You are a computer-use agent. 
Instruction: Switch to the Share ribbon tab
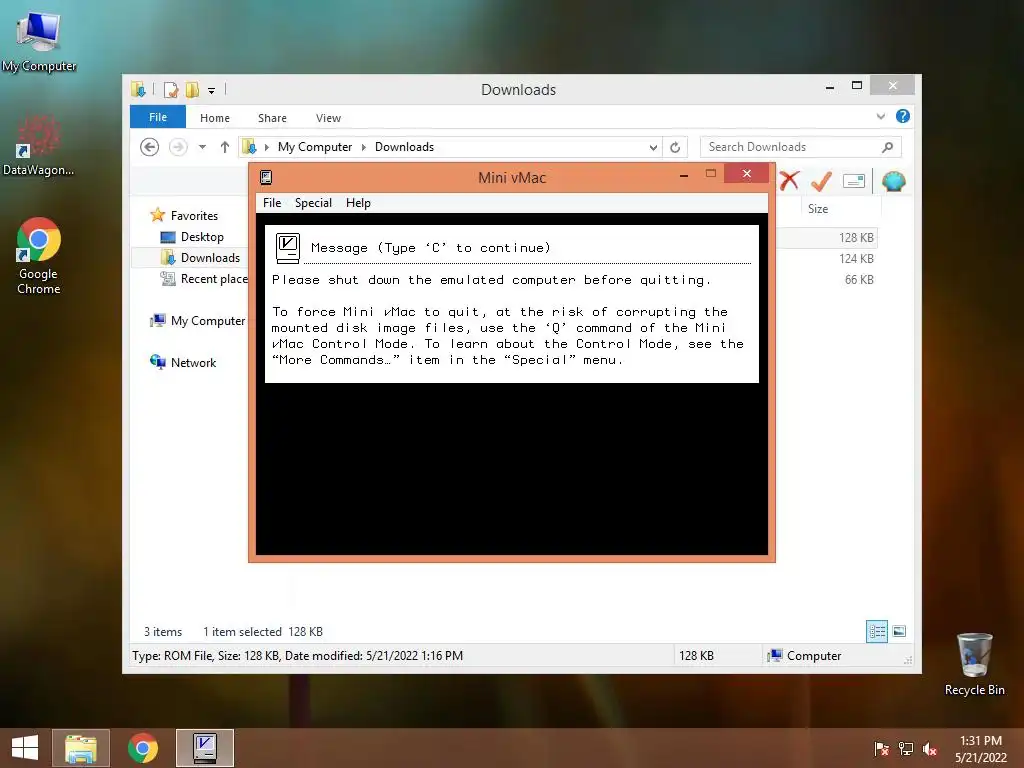pyautogui.click(x=272, y=118)
